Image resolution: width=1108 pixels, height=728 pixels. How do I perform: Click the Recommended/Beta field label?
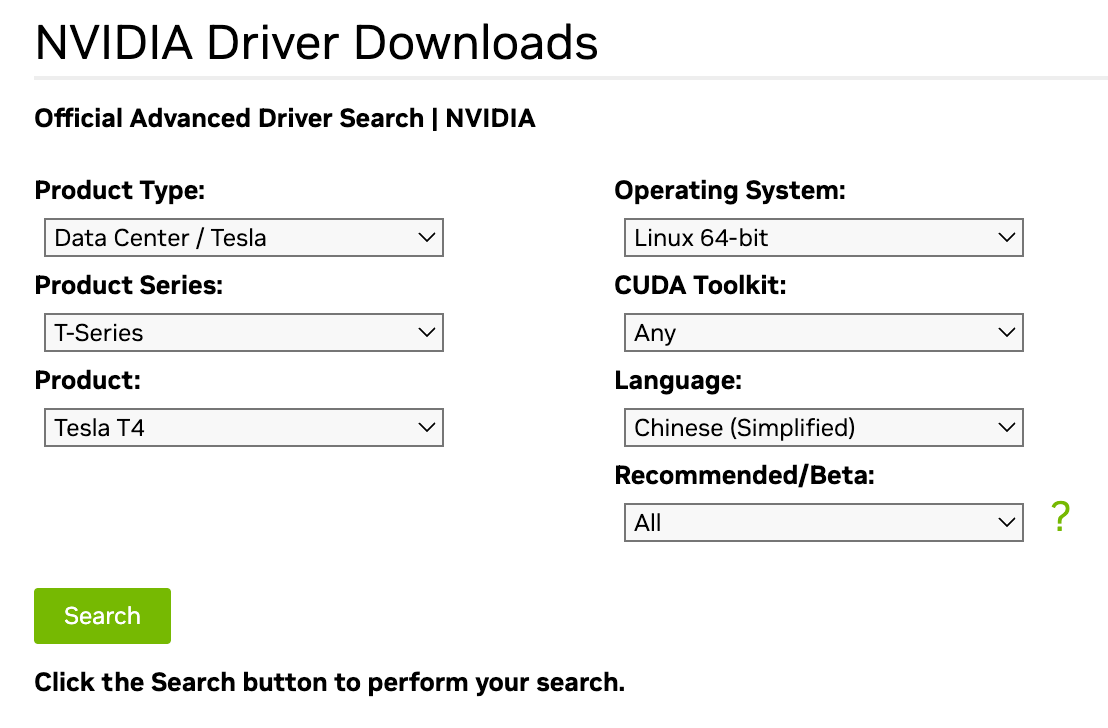[744, 476]
